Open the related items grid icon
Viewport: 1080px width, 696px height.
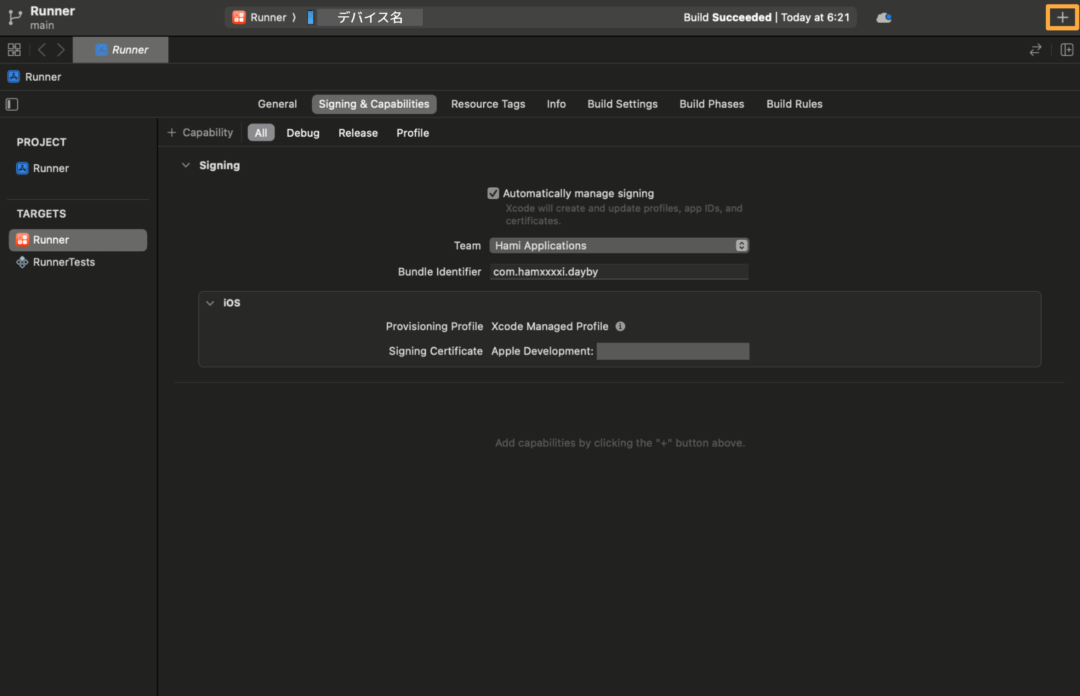pyautogui.click(x=14, y=50)
